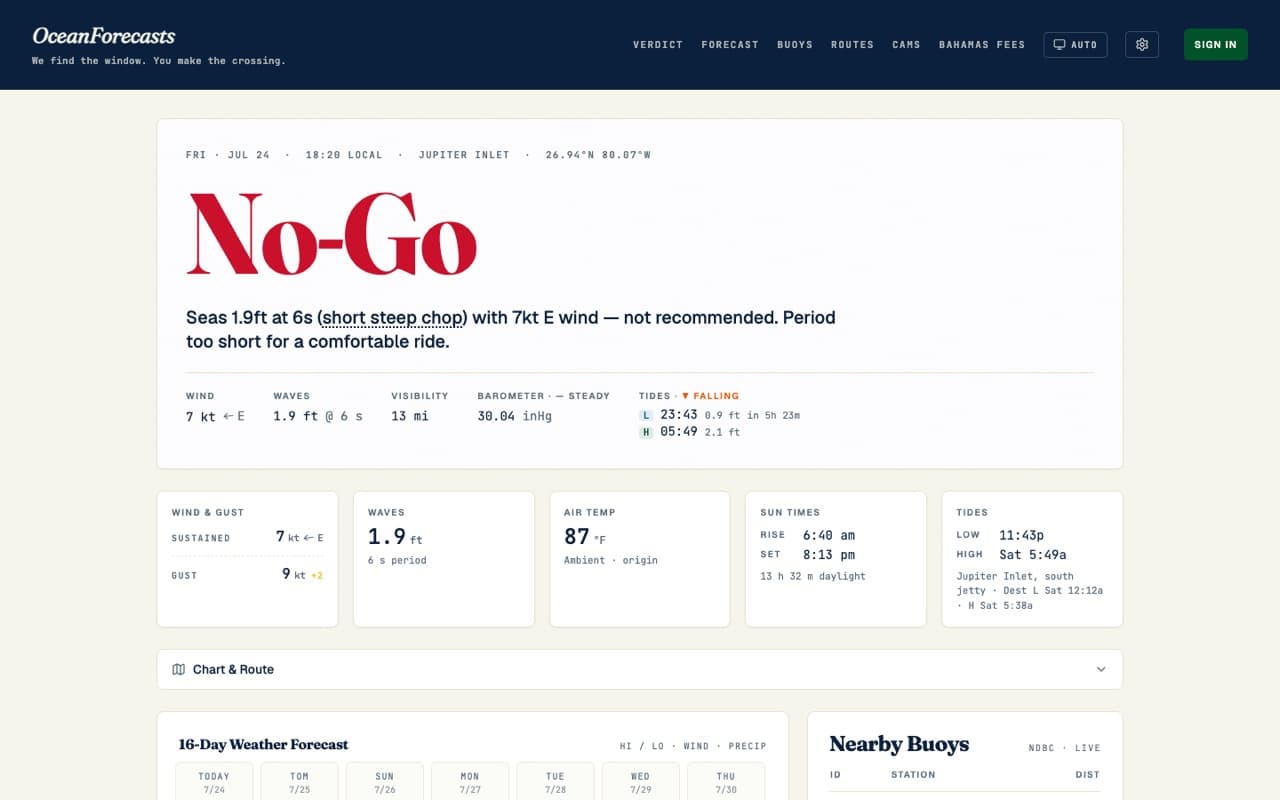The height and width of the screenshot is (800, 1280).
Task: Click the OceanForecasts logo
Action: (104, 37)
